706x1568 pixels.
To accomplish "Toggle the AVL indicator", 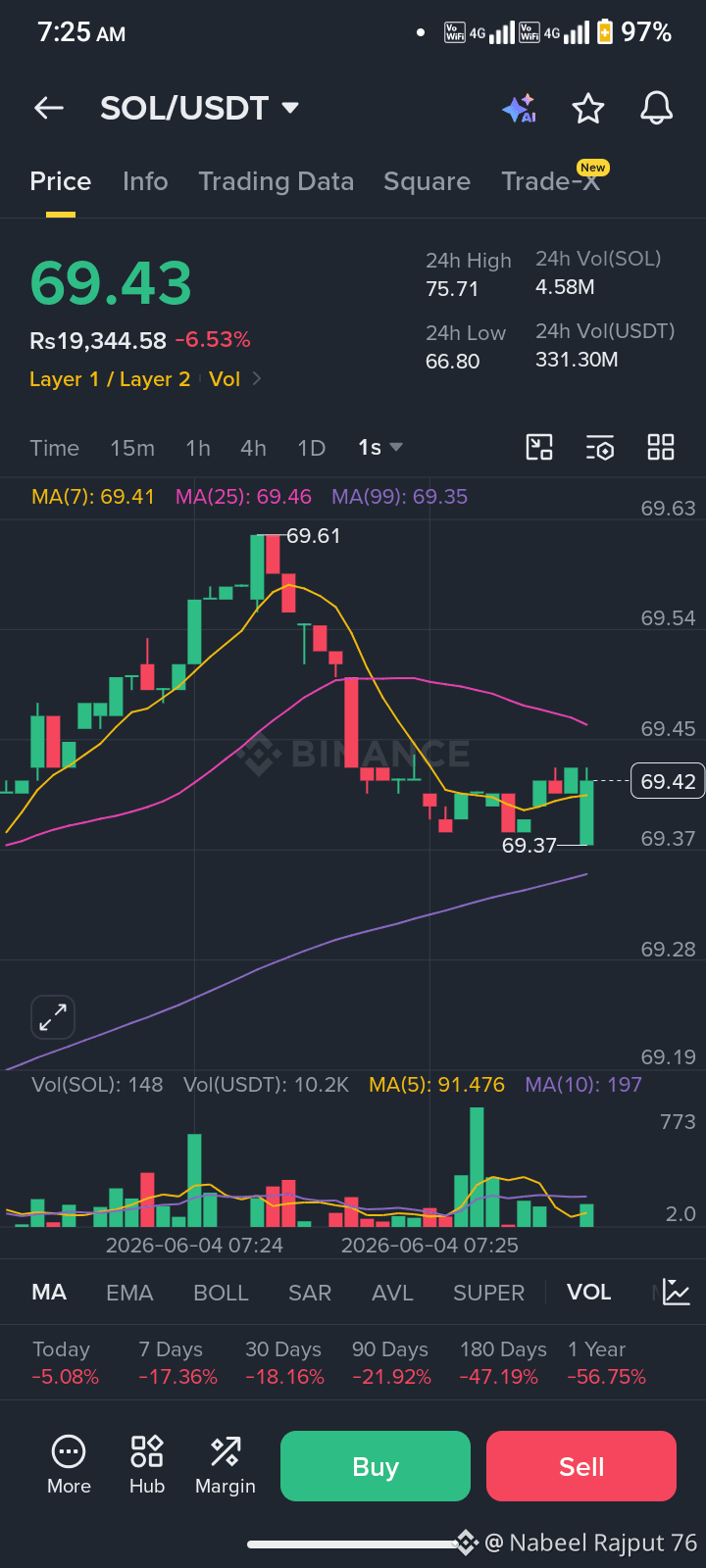I will 392,1292.
